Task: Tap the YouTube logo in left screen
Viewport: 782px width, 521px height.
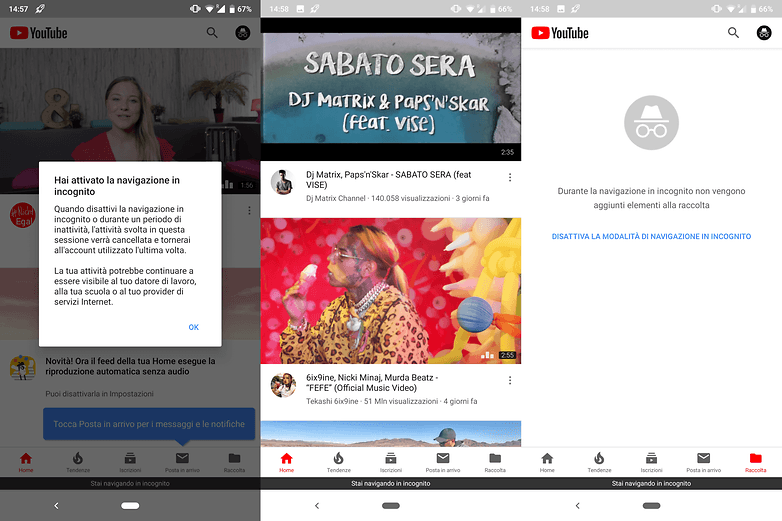Action: [x=39, y=33]
